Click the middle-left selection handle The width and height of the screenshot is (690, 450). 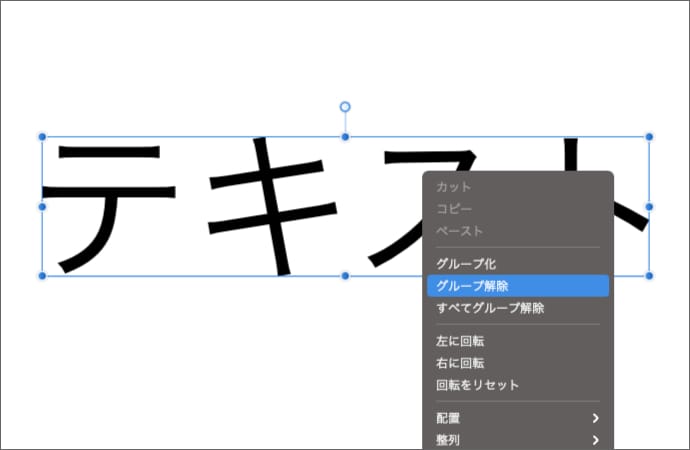click(x=42, y=206)
